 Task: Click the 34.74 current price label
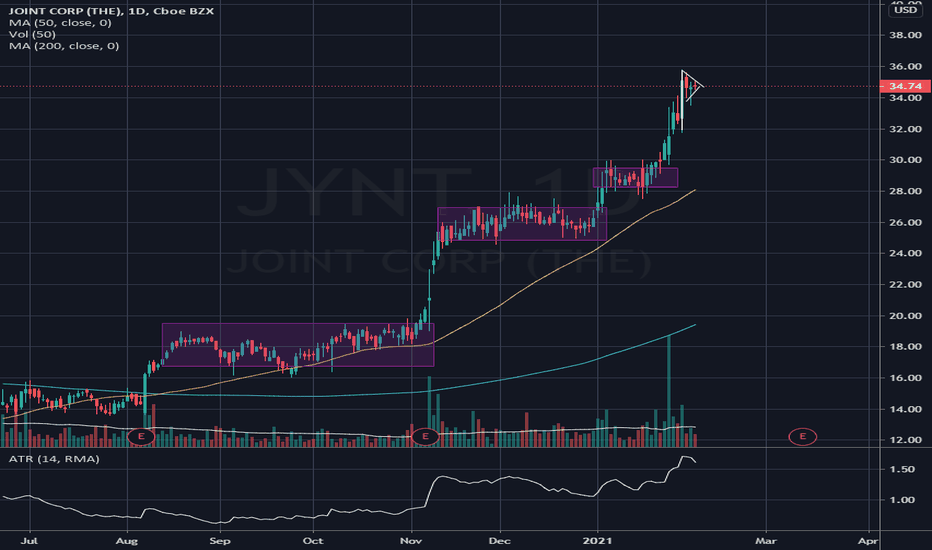click(905, 86)
